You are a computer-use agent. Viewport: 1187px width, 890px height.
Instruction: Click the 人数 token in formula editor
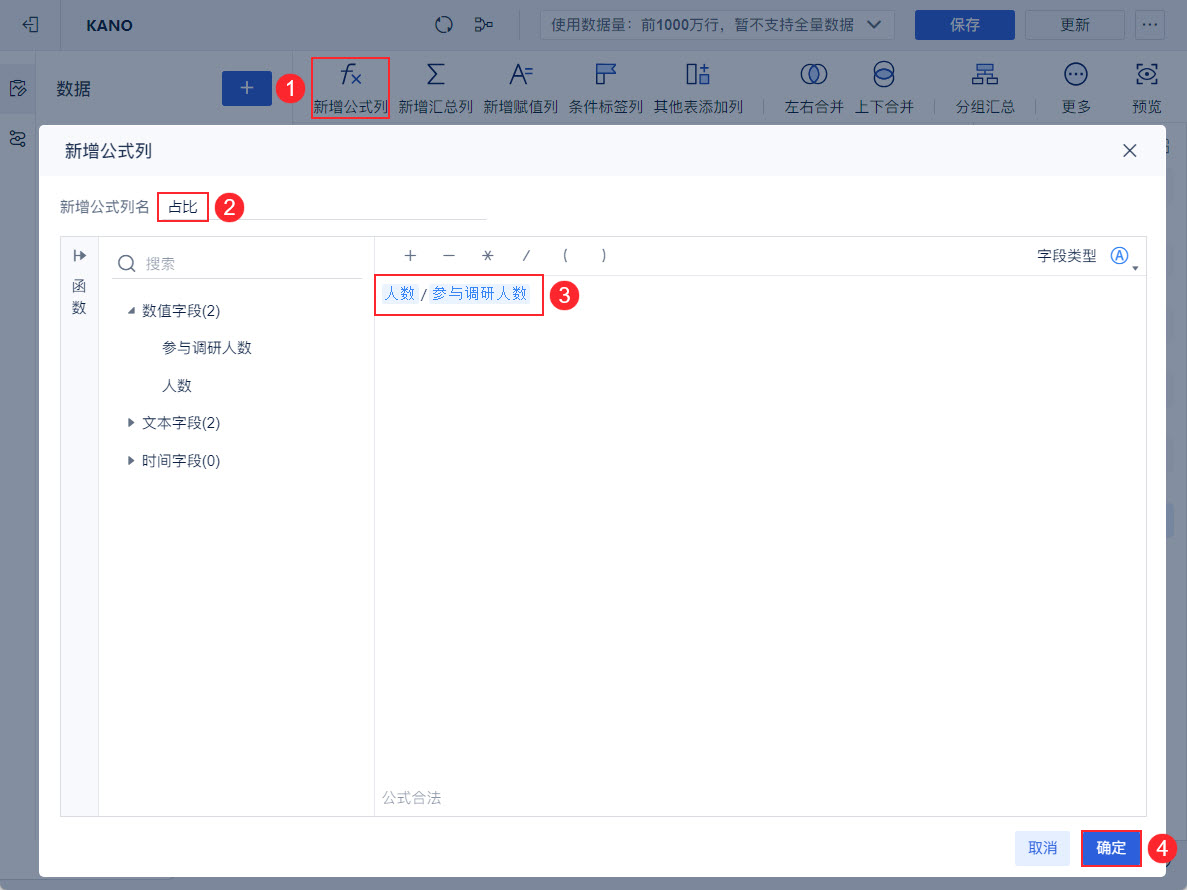point(400,294)
